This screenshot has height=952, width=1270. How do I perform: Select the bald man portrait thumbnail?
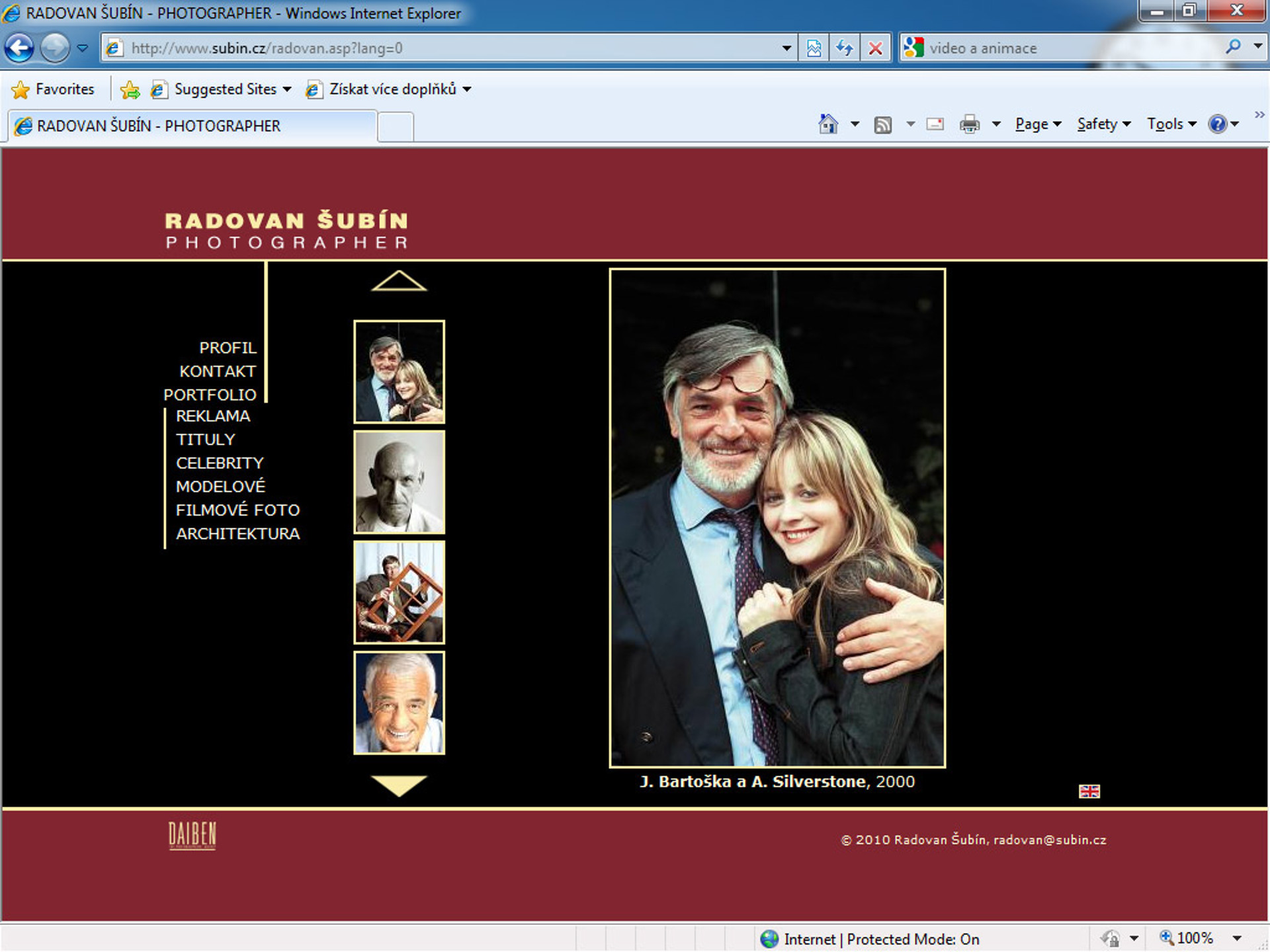click(399, 482)
